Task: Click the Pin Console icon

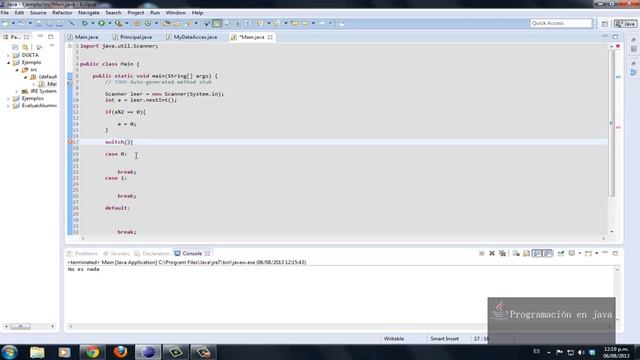Action: [561, 253]
